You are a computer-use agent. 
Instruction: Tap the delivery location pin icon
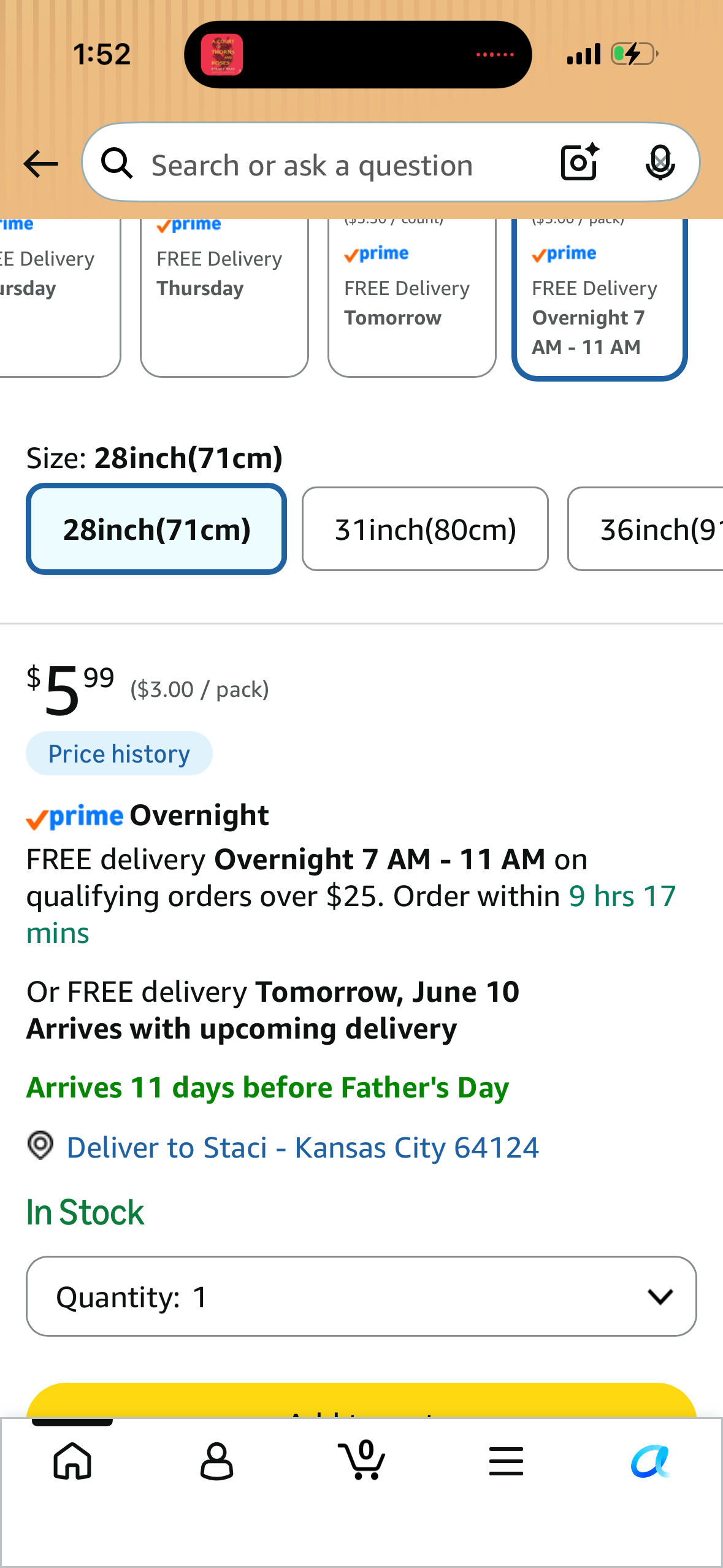pos(40,1145)
